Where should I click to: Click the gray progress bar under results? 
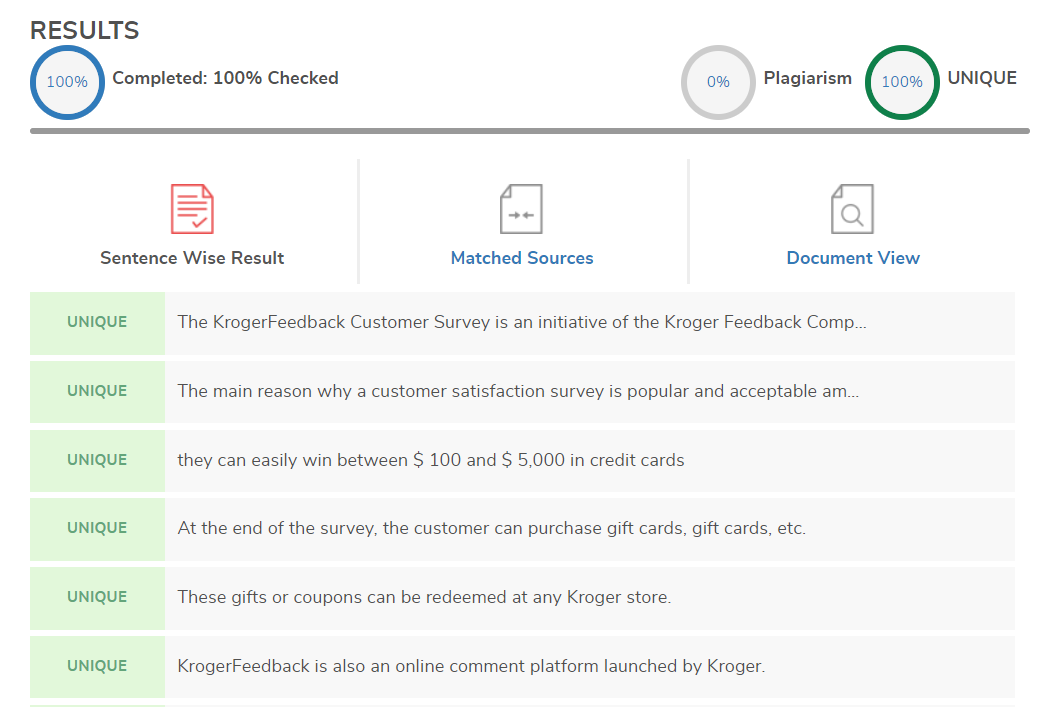point(529,131)
